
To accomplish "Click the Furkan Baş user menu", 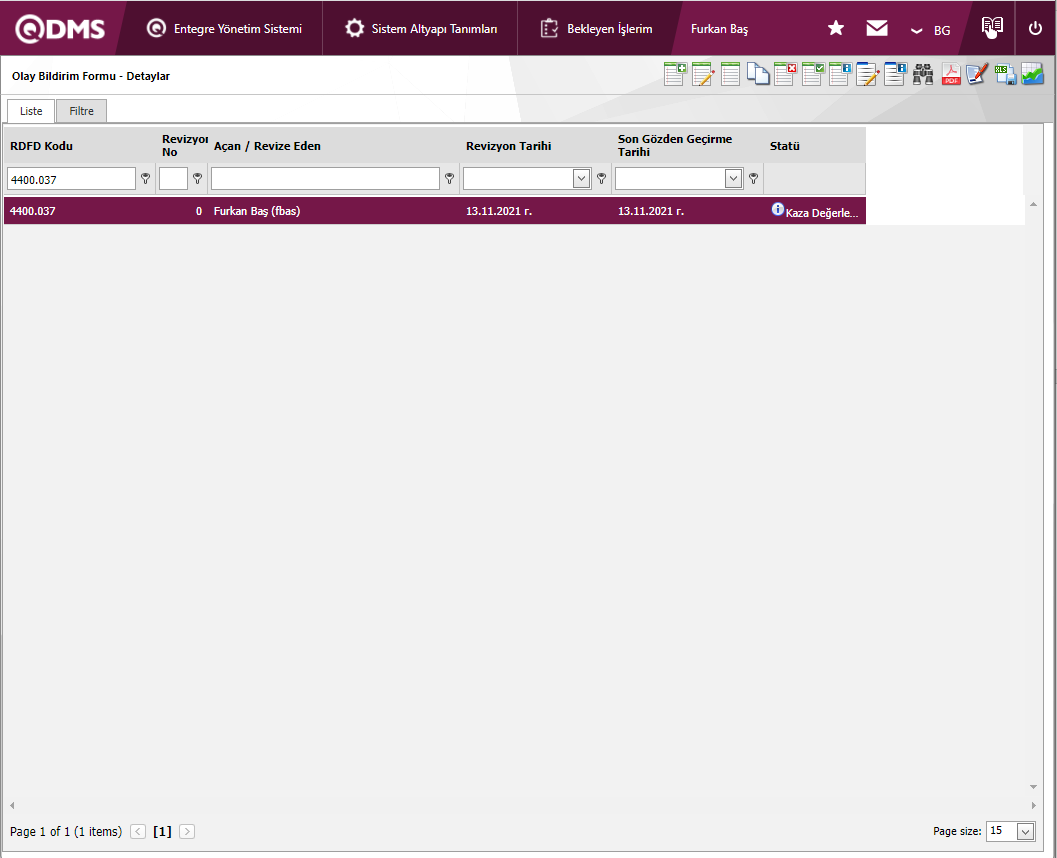I will tap(719, 29).
